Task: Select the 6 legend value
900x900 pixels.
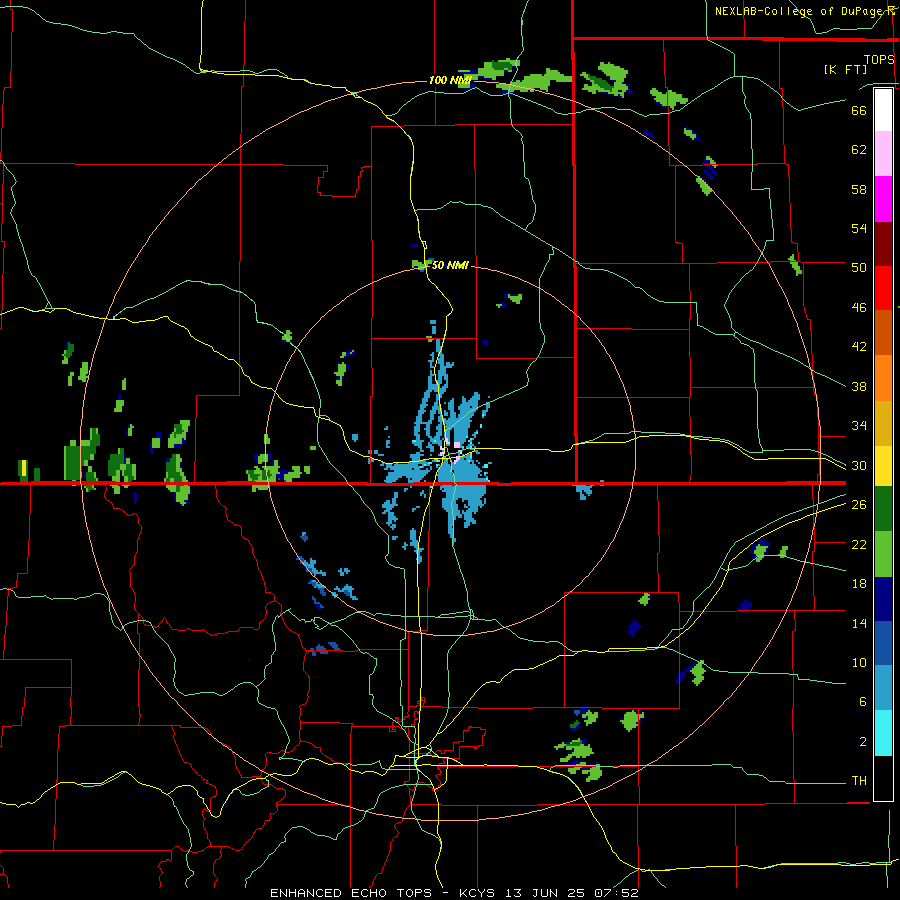Action: [862, 702]
